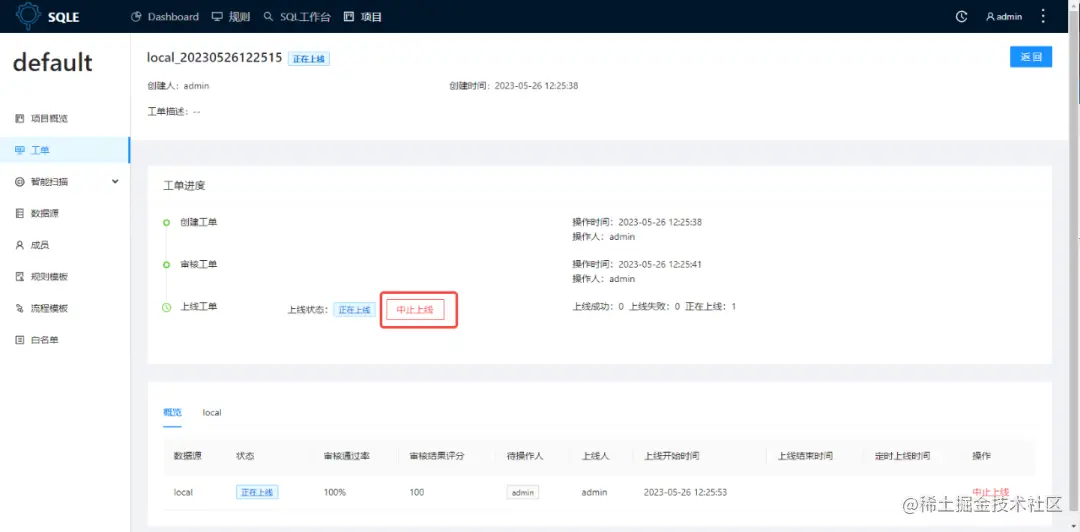
Task: Click the score value 100 cell
Action: pos(417,492)
